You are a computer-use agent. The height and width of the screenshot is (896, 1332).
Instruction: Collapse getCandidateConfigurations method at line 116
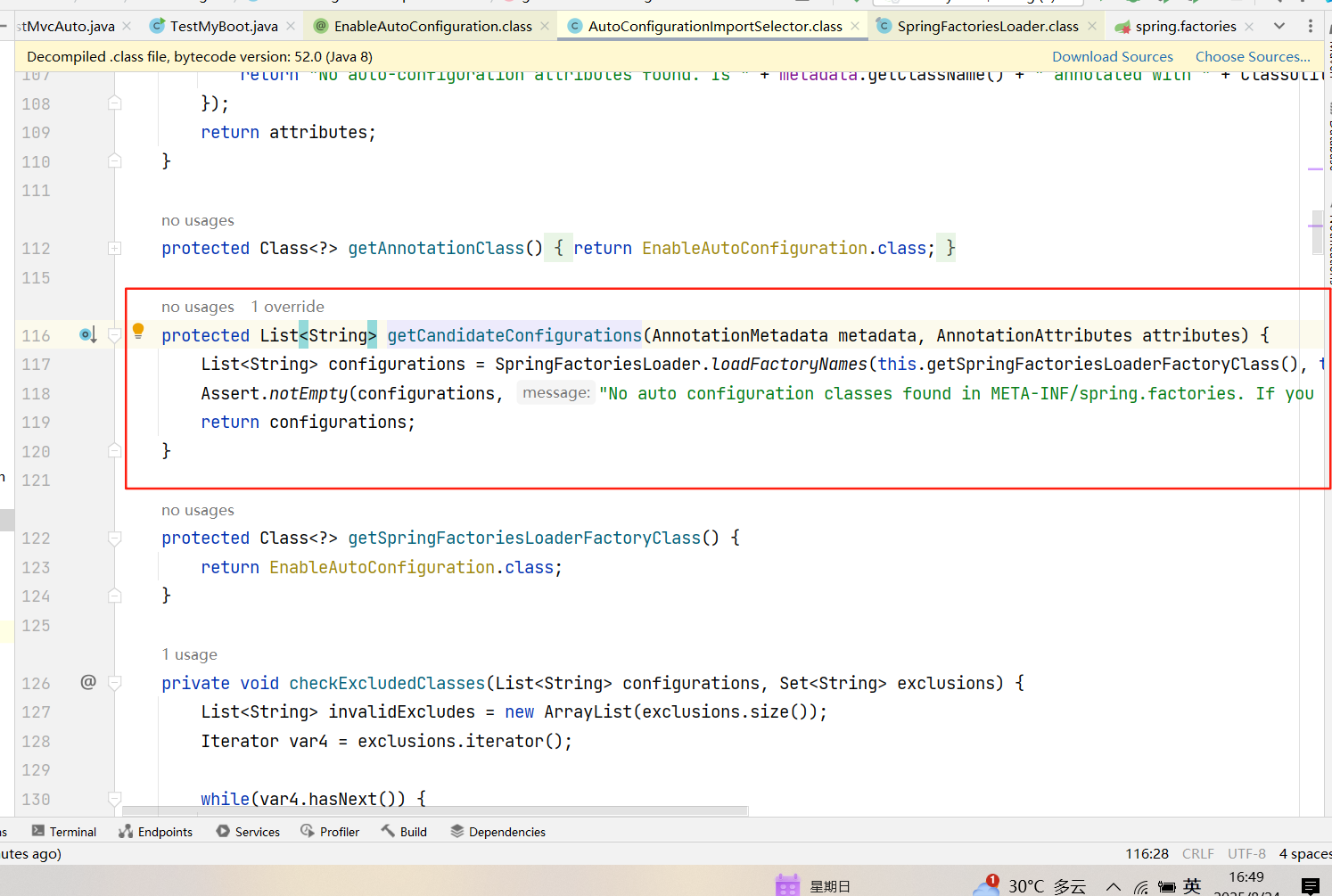[x=114, y=335]
